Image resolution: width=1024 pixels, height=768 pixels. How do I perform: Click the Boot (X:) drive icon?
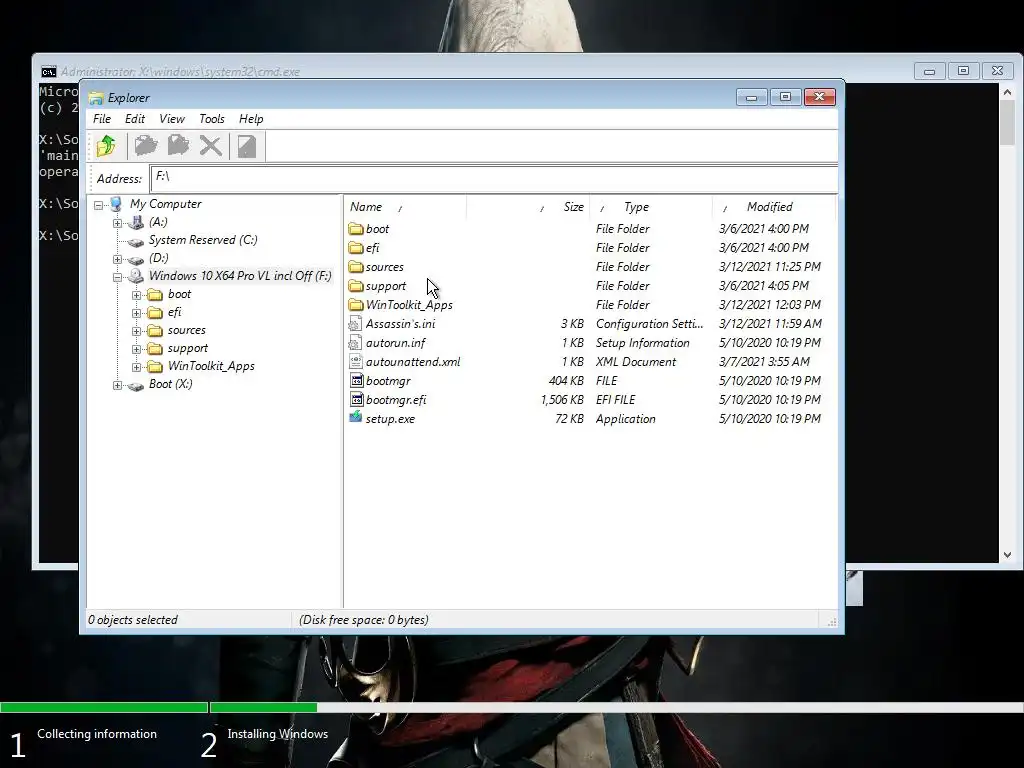click(136, 386)
